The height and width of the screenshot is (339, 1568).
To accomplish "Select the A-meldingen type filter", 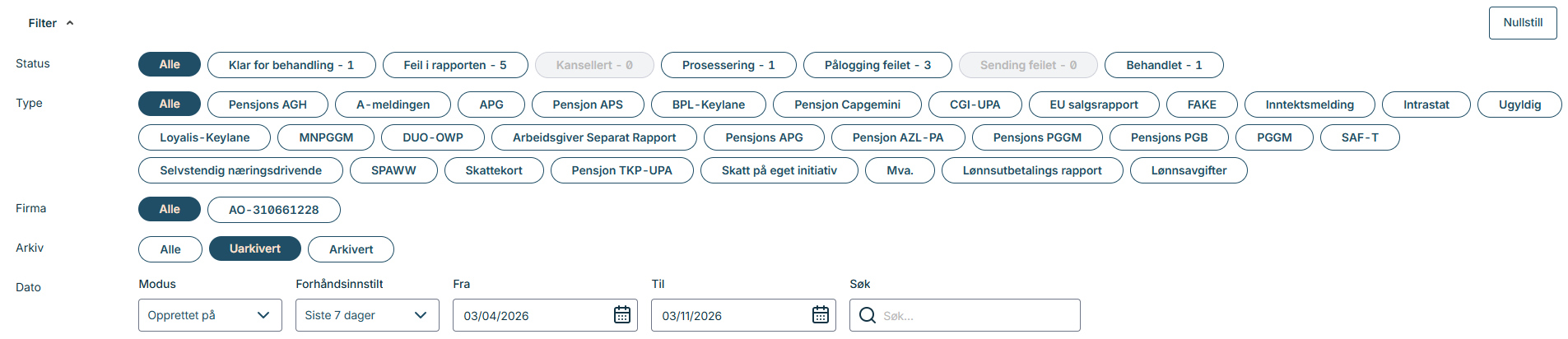I will click(393, 104).
